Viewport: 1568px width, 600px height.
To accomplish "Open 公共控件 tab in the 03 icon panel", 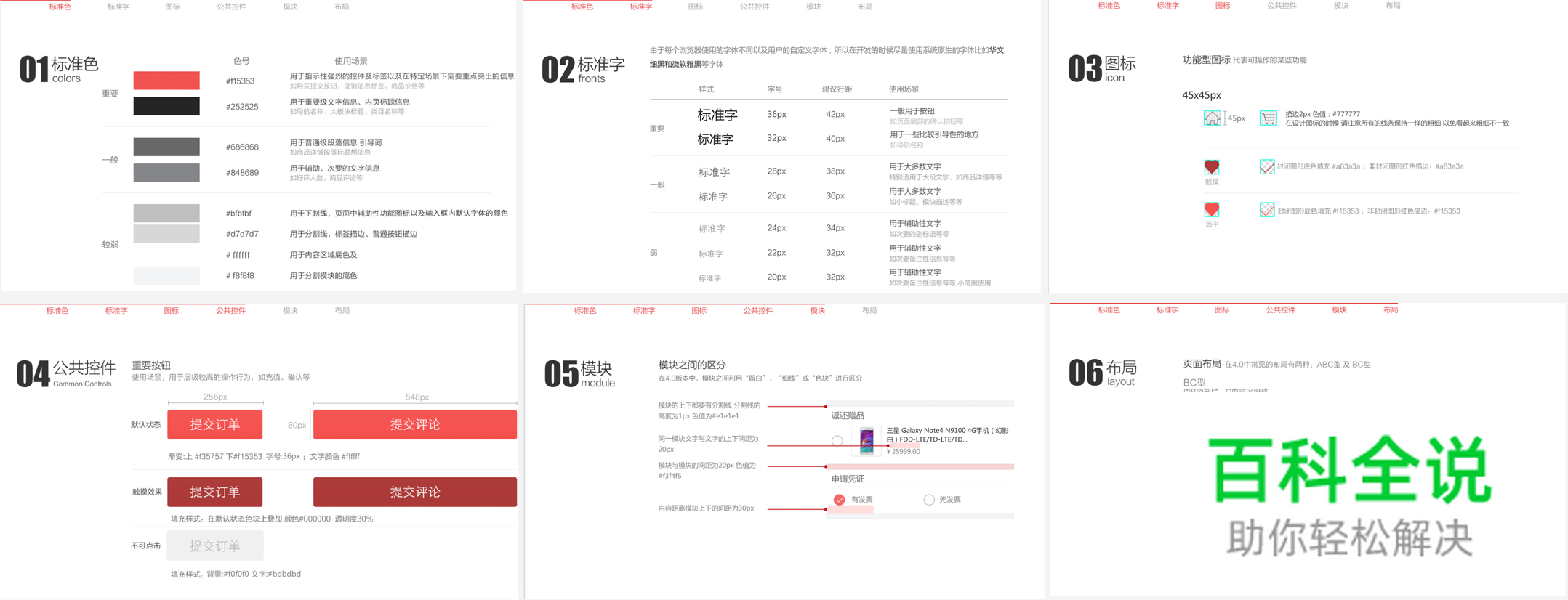I will pyautogui.click(x=1282, y=6).
